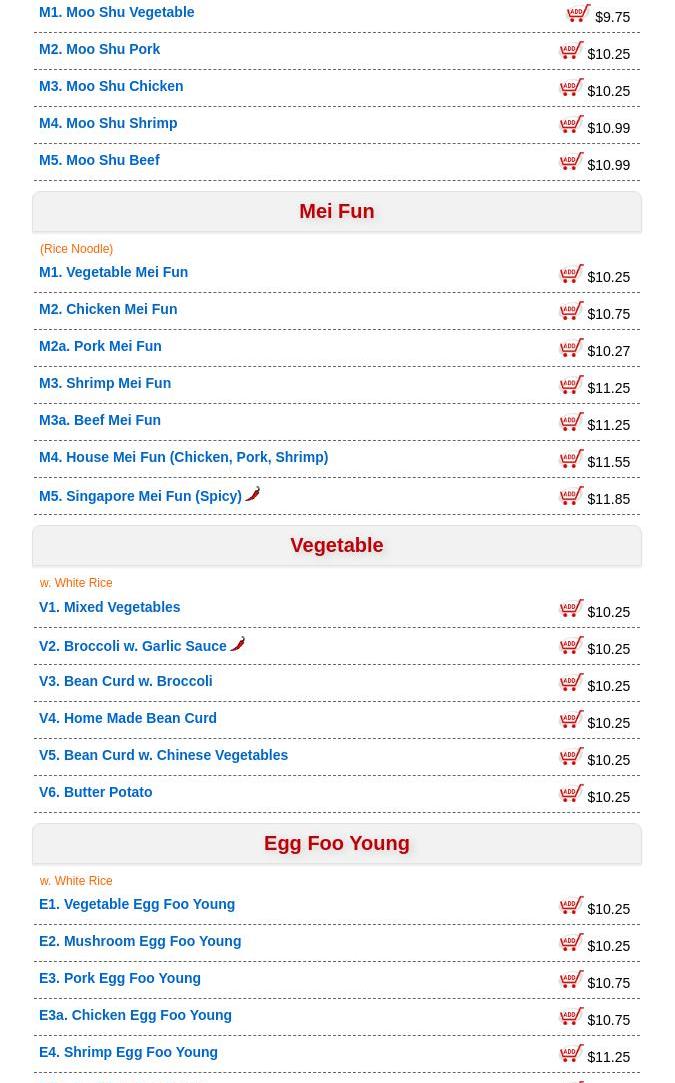Add Chicken Mei Fun to cart
The height and width of the screenshot is (1083, 675).
[571, 310]
